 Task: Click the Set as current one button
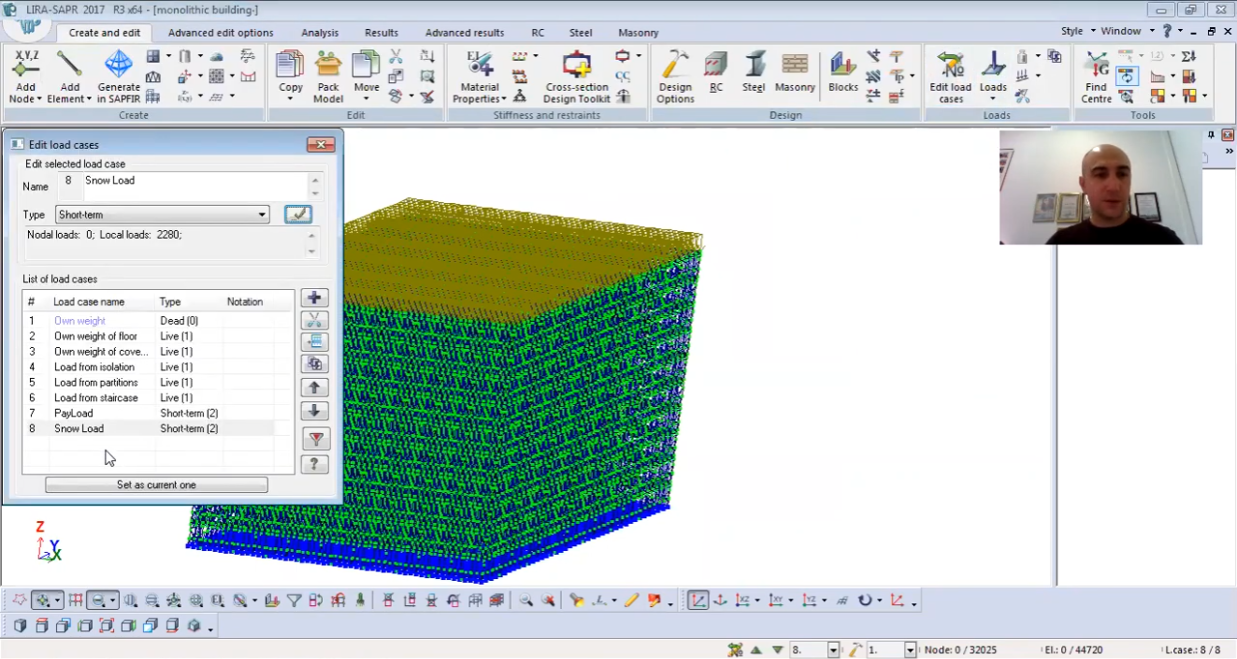coord(156,485)
